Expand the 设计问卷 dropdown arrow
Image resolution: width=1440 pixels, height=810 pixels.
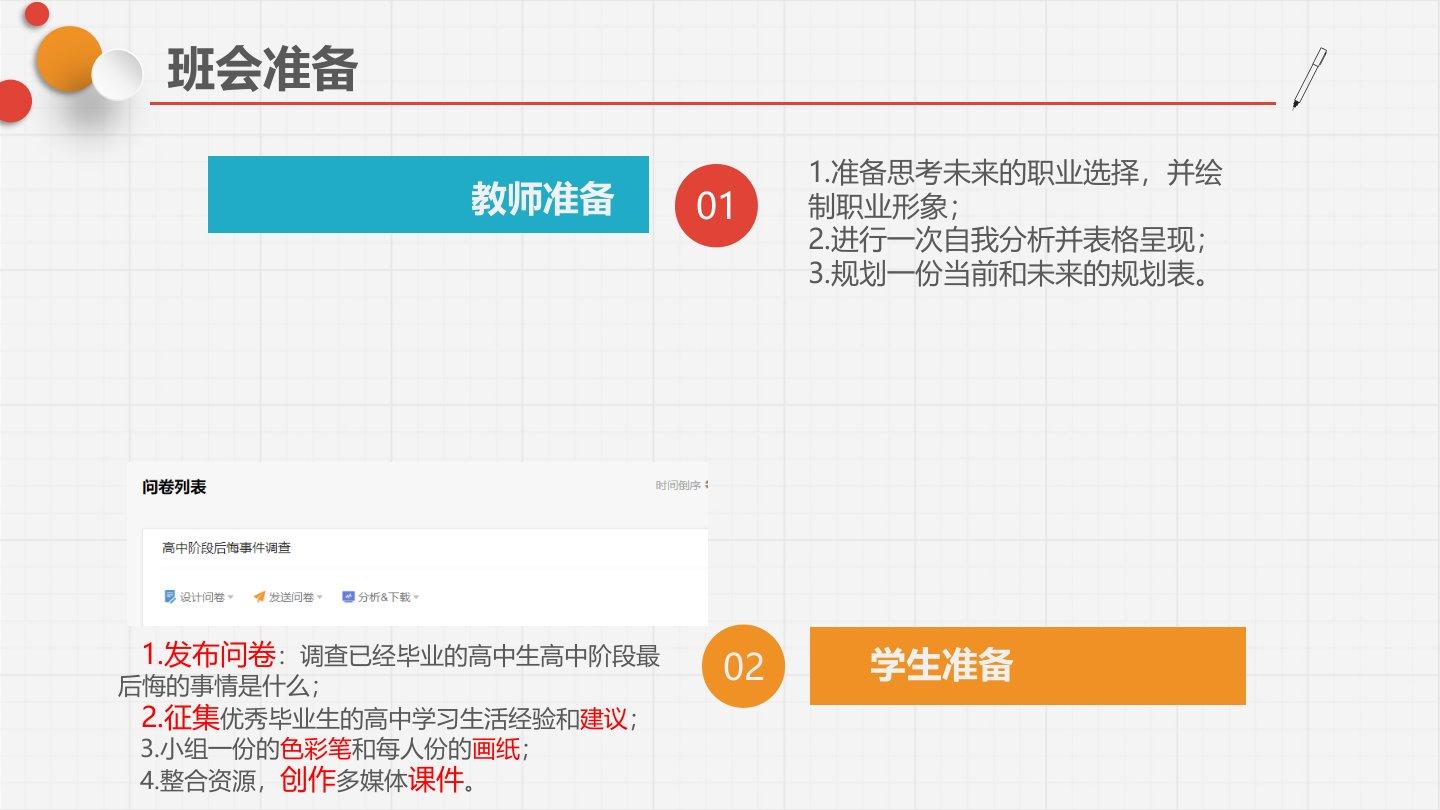231,598
